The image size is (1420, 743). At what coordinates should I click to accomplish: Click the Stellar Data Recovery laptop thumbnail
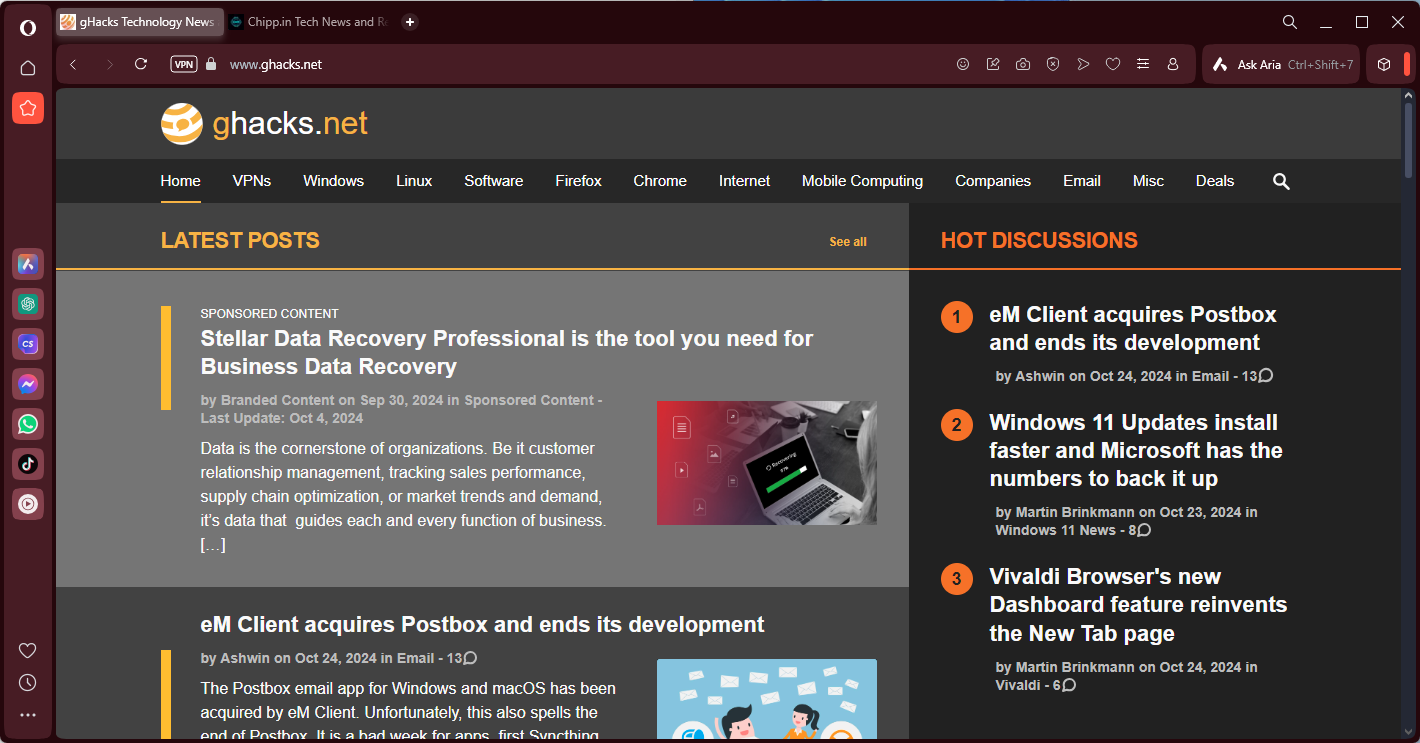pos(767,463)
